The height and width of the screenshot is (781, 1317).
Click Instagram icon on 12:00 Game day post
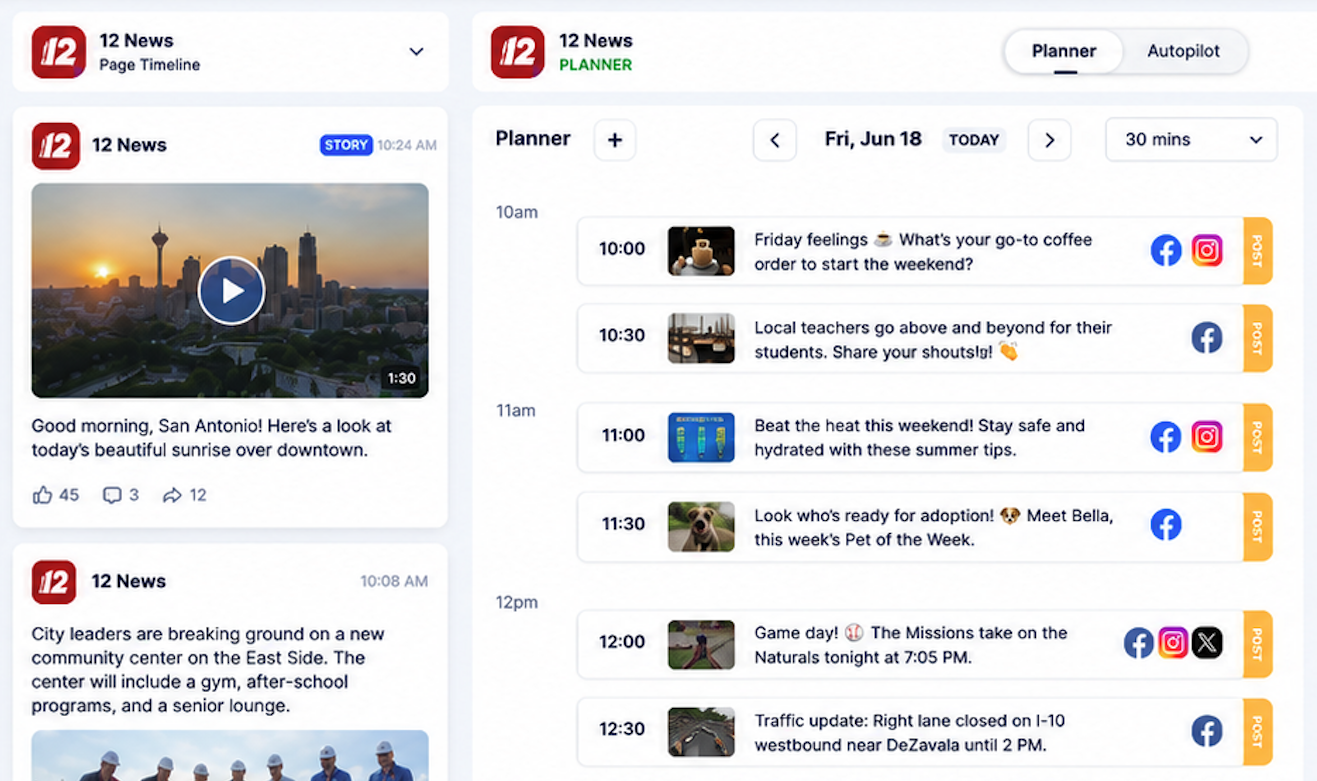coord(1173,642)
